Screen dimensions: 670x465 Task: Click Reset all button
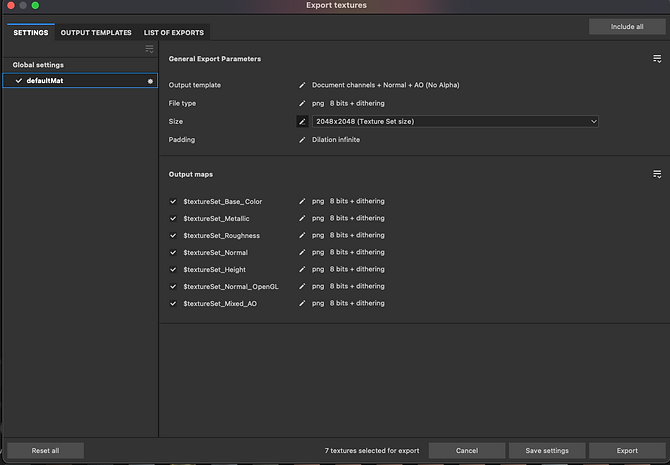pos(45,450)
